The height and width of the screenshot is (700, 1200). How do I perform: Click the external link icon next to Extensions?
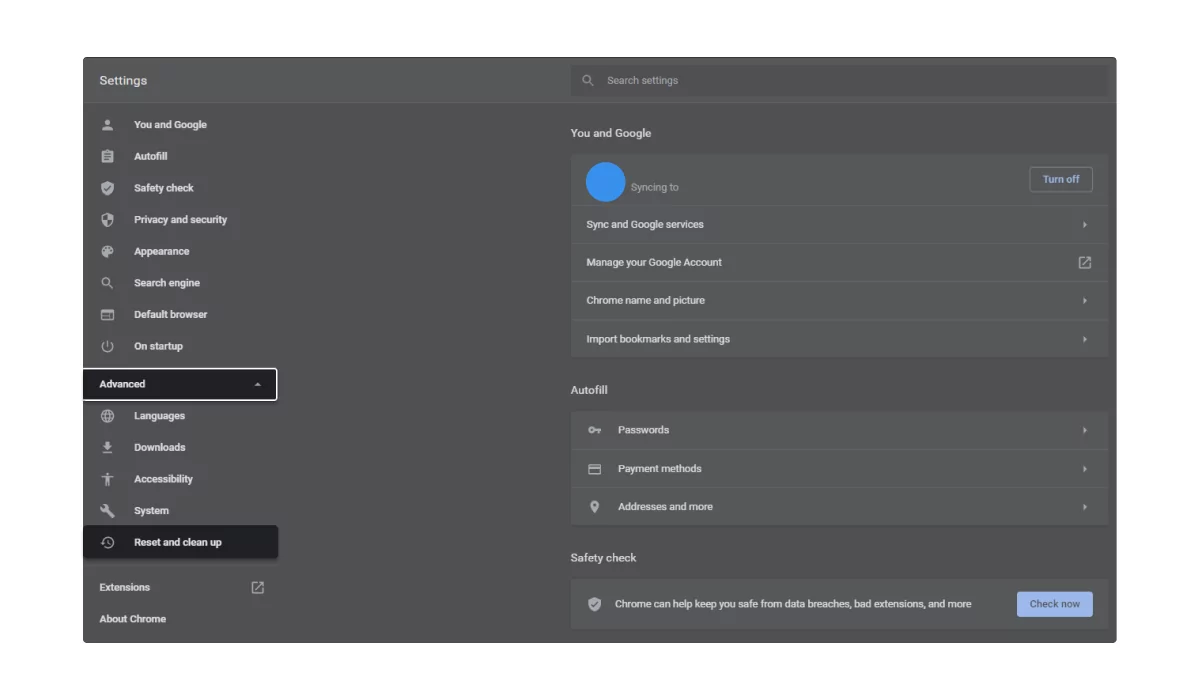pyautogui.click(x=257, y=588)
